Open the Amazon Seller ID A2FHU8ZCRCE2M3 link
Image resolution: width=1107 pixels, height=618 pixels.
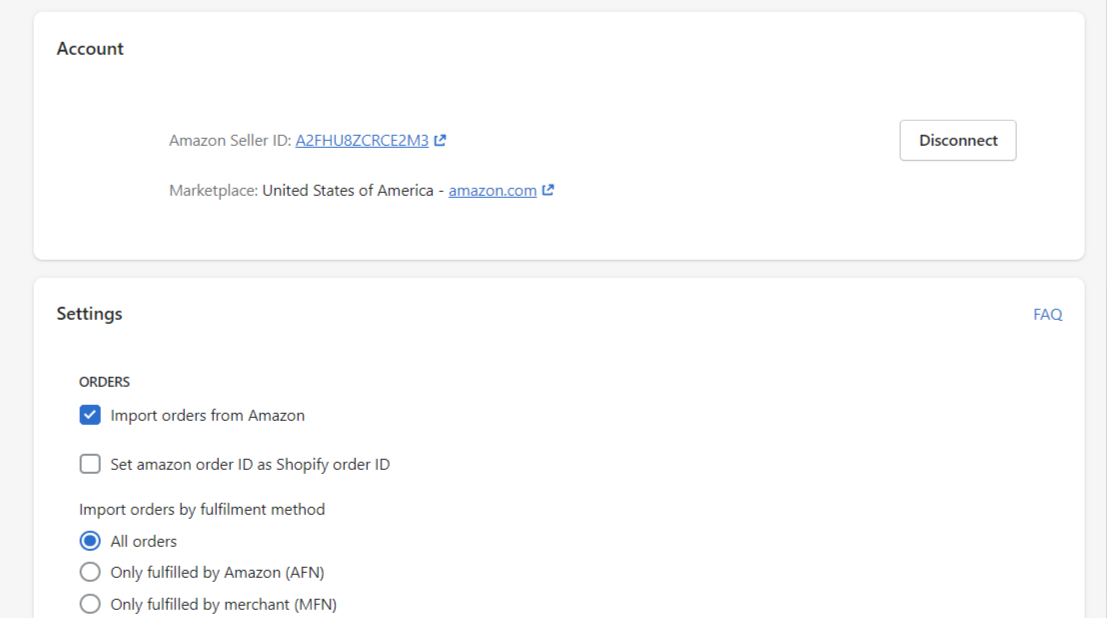(361, 141)
